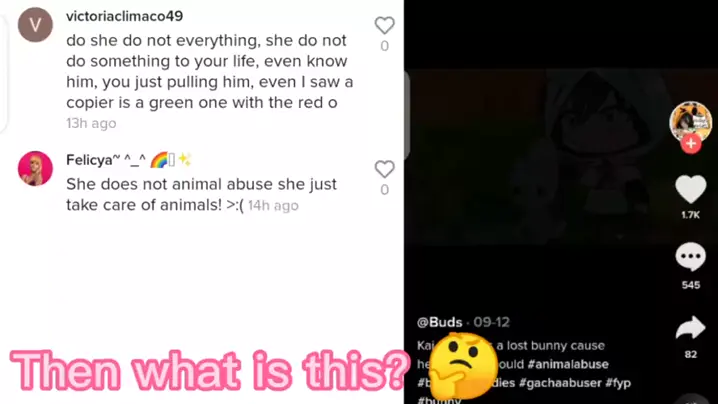Open victoriaclimaco49's brown V avatar

(x=35, y=25)
